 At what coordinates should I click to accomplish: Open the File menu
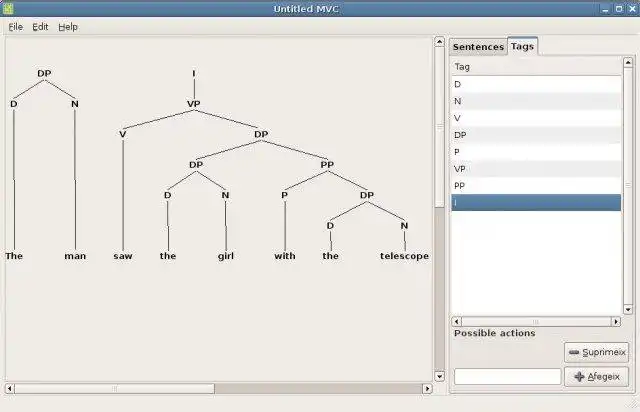(x=16, y=27)
